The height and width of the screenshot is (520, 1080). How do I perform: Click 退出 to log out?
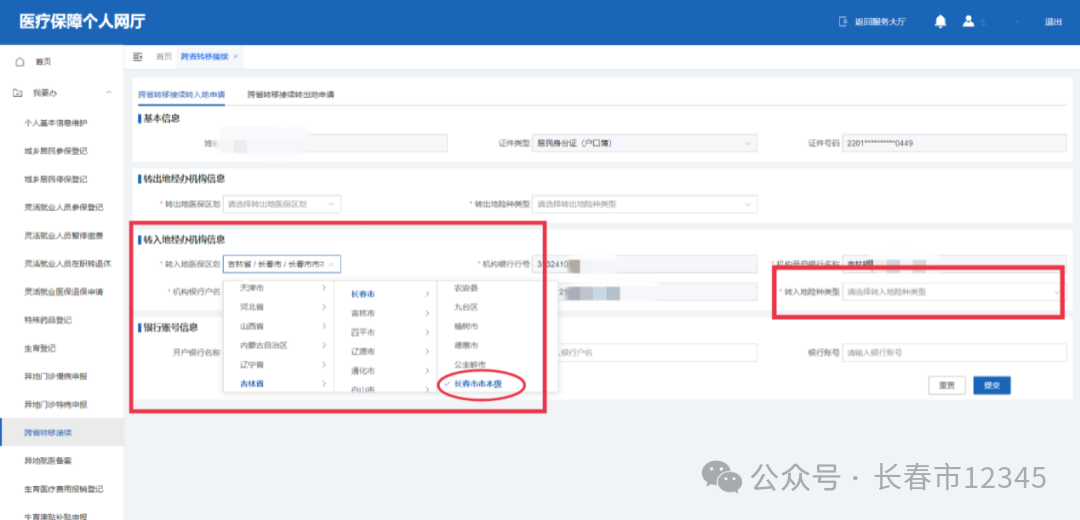tap(1053, 22)
